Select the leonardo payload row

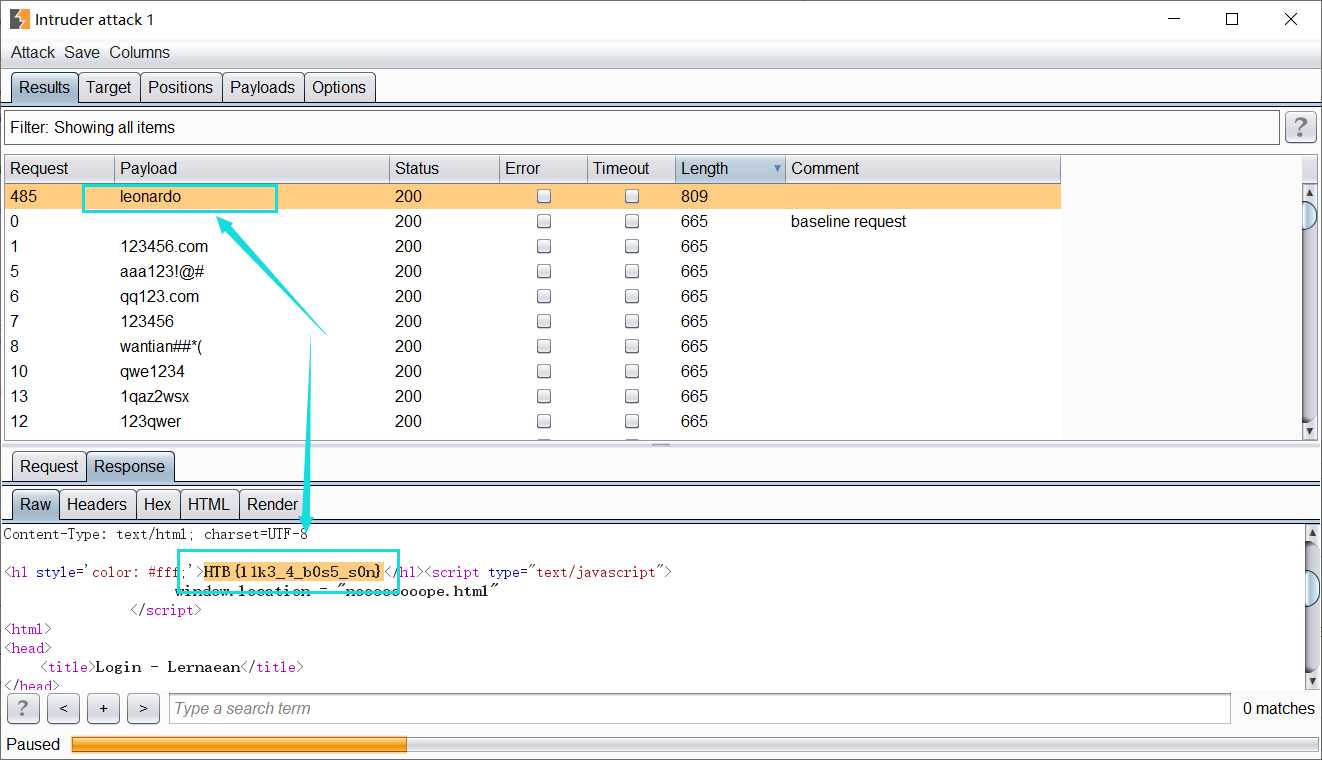532,196
